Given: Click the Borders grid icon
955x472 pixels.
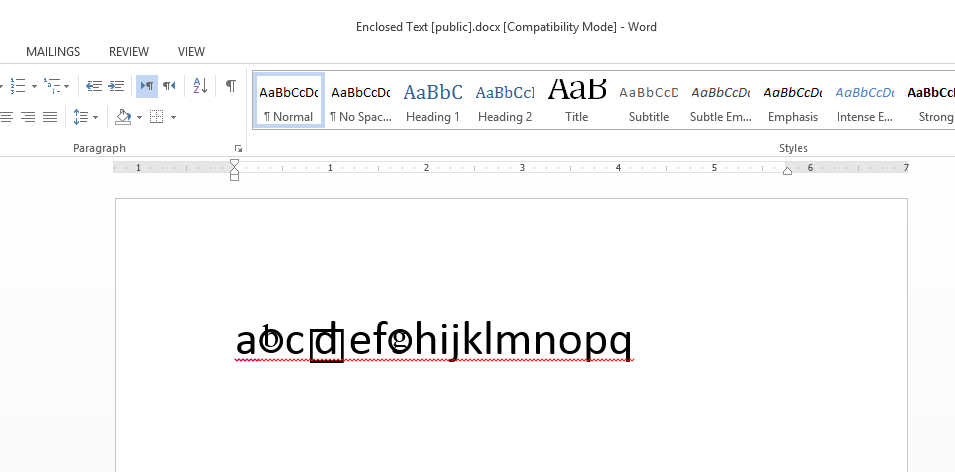Looking at the screenshot, I should (x=156, y=117).
